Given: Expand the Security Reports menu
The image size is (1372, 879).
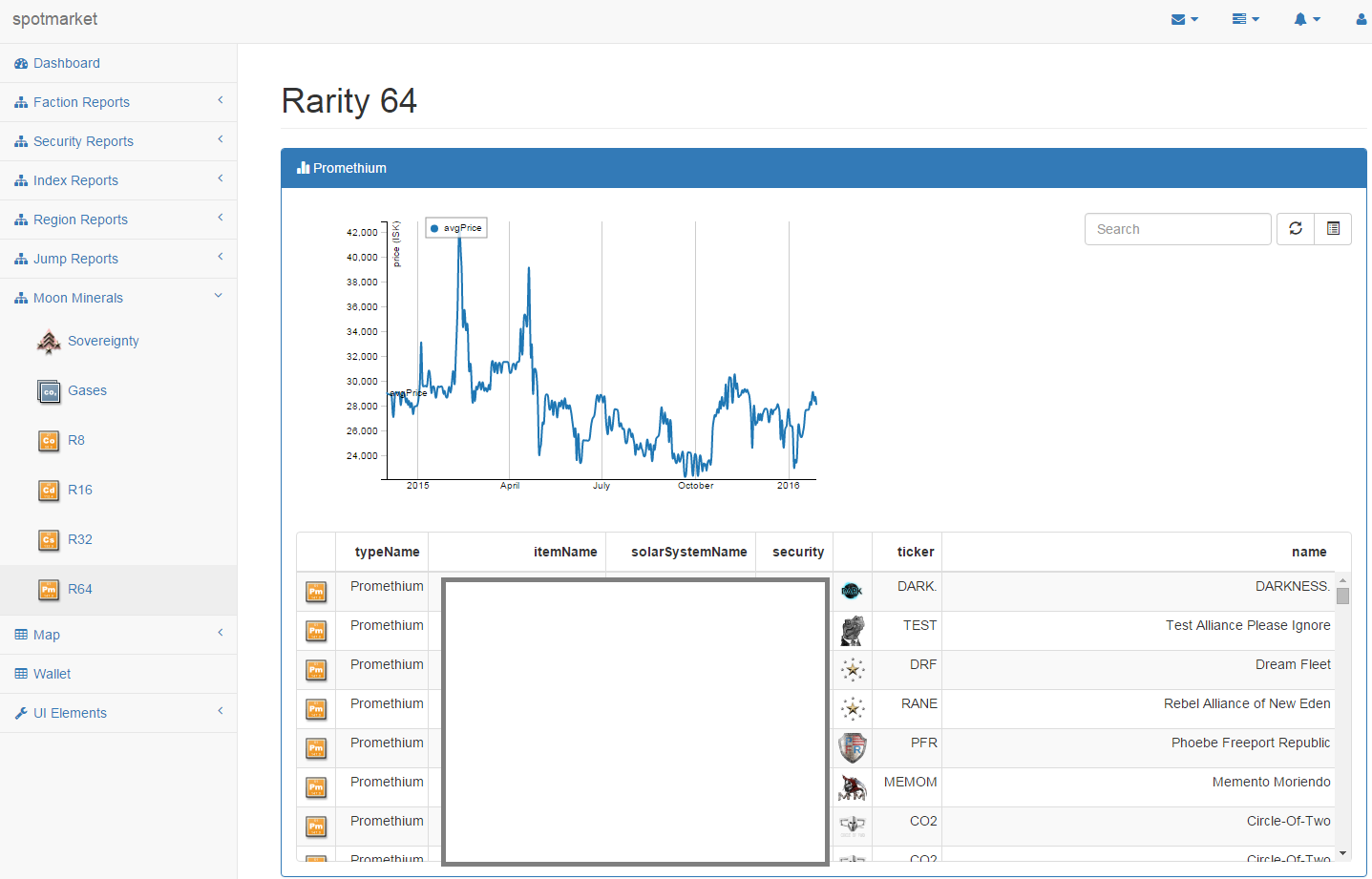Looking at the screenshot, I should [83, 141].
